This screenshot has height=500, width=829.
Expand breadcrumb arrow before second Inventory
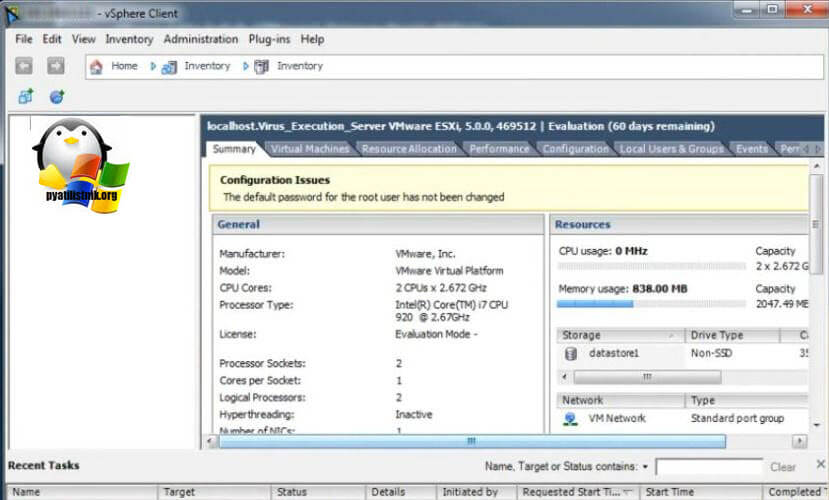click(x=245, y=66)
